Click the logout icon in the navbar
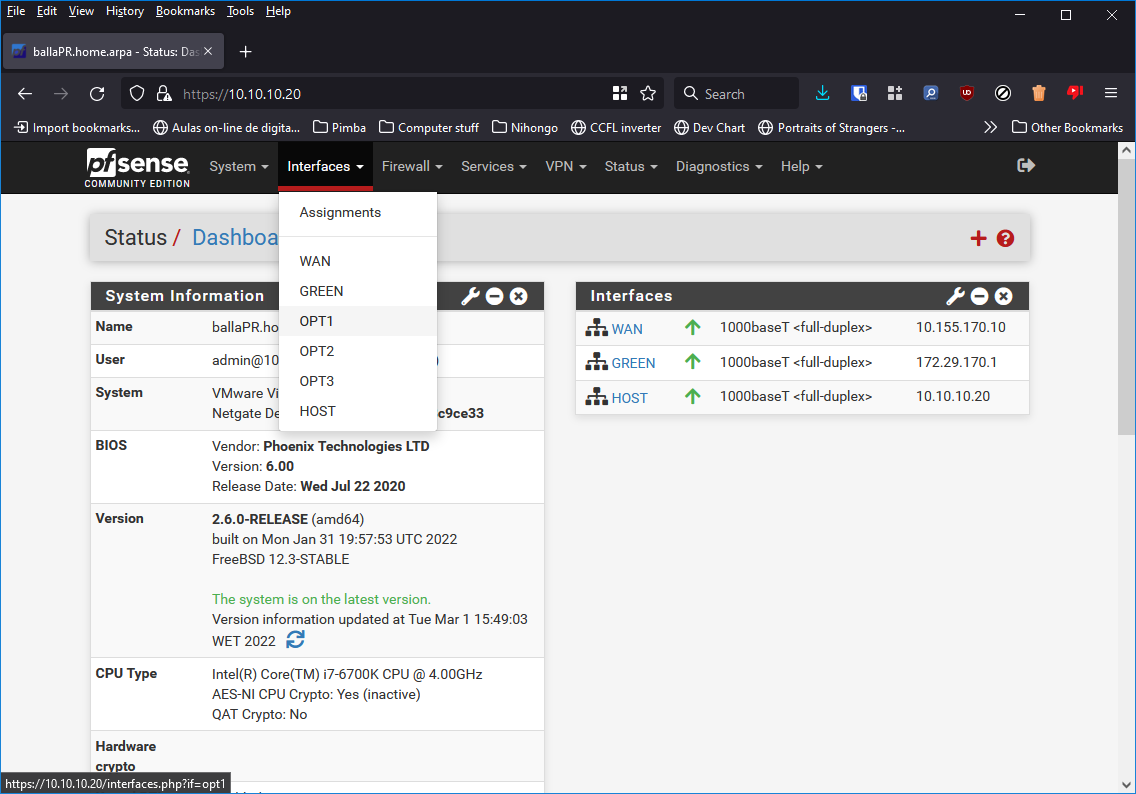Viewport: 1136px width, 794px height. click(x=1026, y=166)
